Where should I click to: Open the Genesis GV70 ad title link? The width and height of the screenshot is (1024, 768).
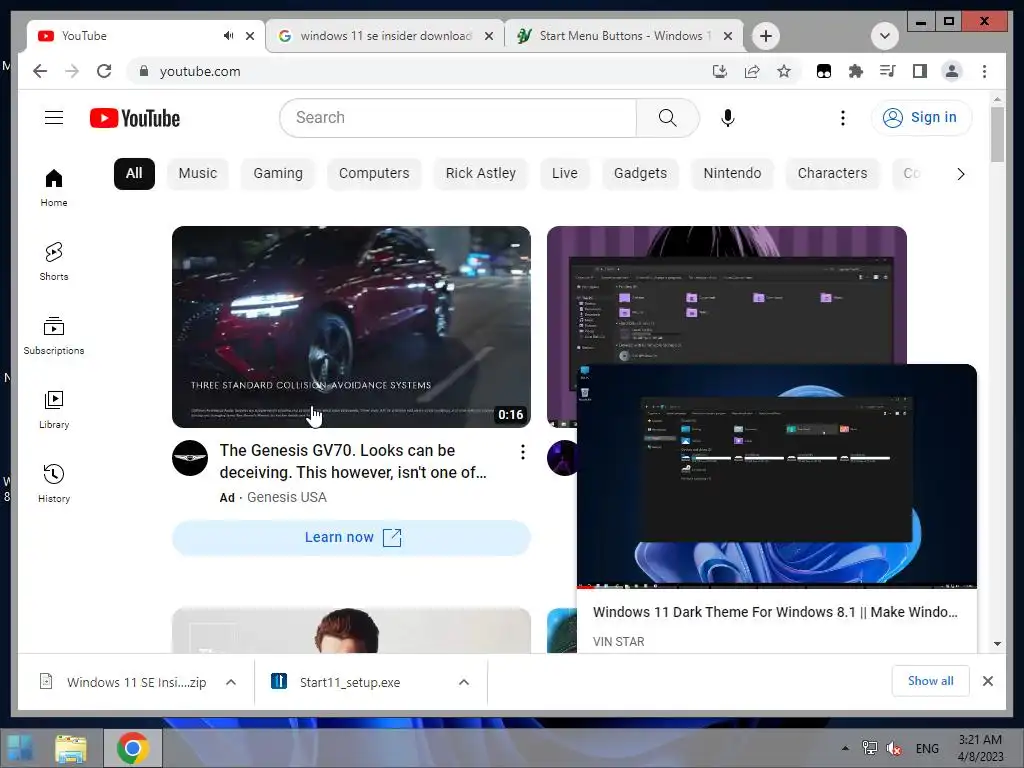click(353, 461)
